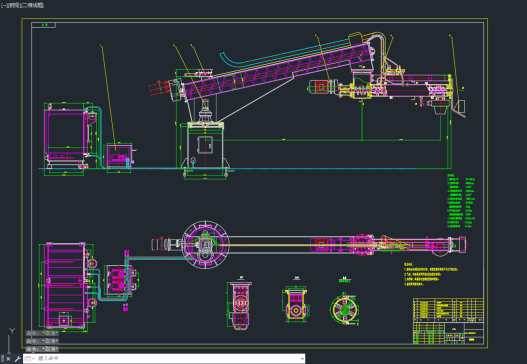The width and height of the screenshot is (527, 364).
Task: Expand command history with the arrow at right end
Action: [302, 359]
